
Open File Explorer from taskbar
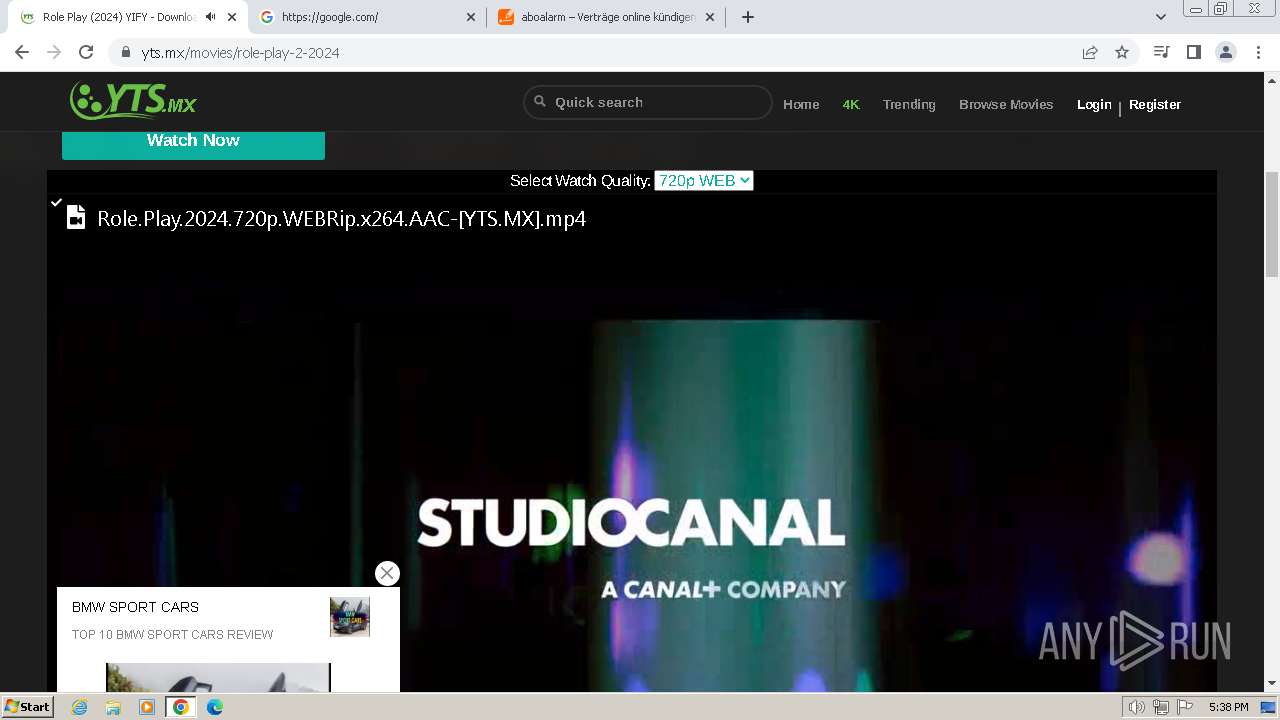(x=113, y=707)
